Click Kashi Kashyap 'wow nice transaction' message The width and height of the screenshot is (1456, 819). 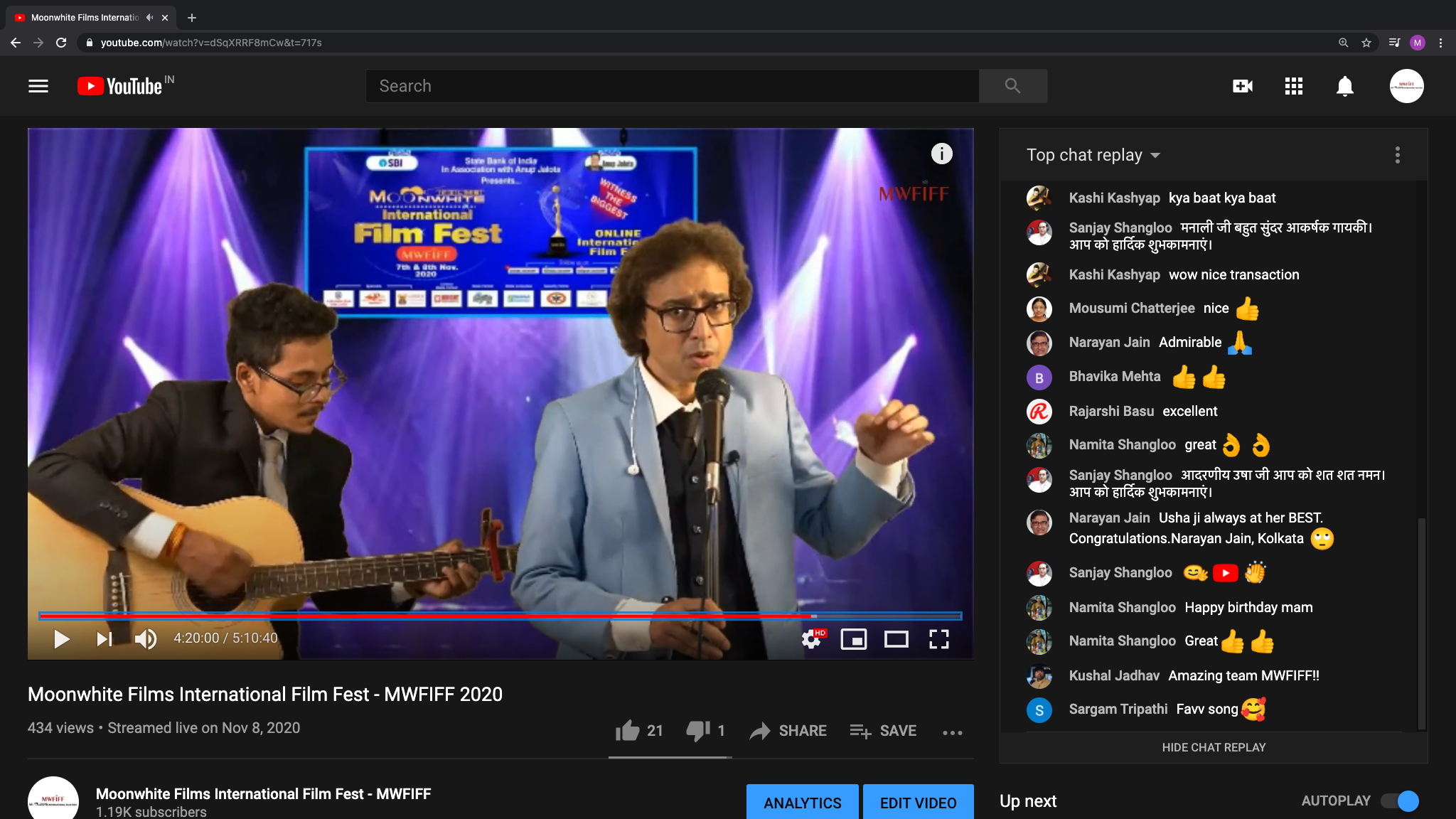(x=1233, y=274)
